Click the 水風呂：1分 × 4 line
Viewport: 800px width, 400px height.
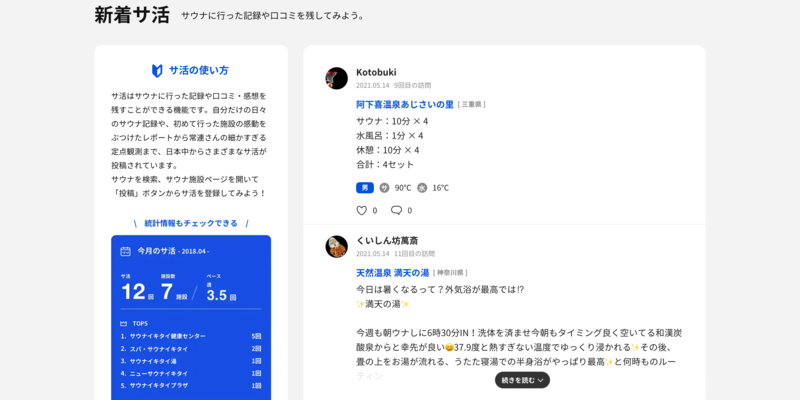coord(389,136)
